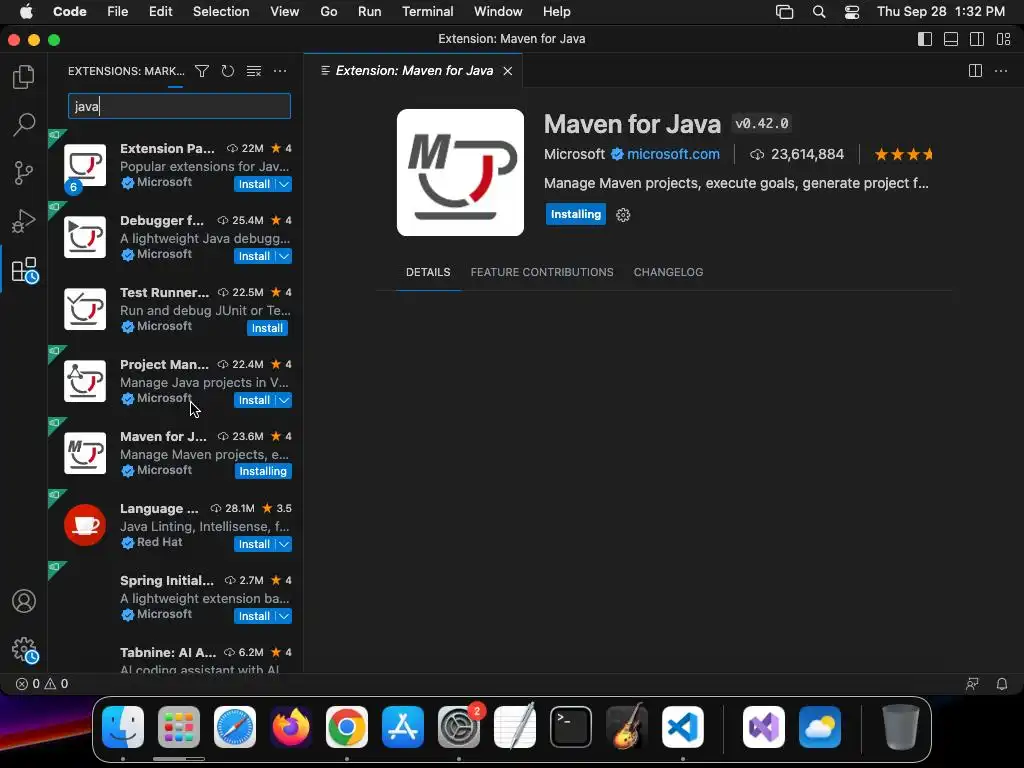
Task: Select Maven for Java list entry title
Action: click(163, 436)
